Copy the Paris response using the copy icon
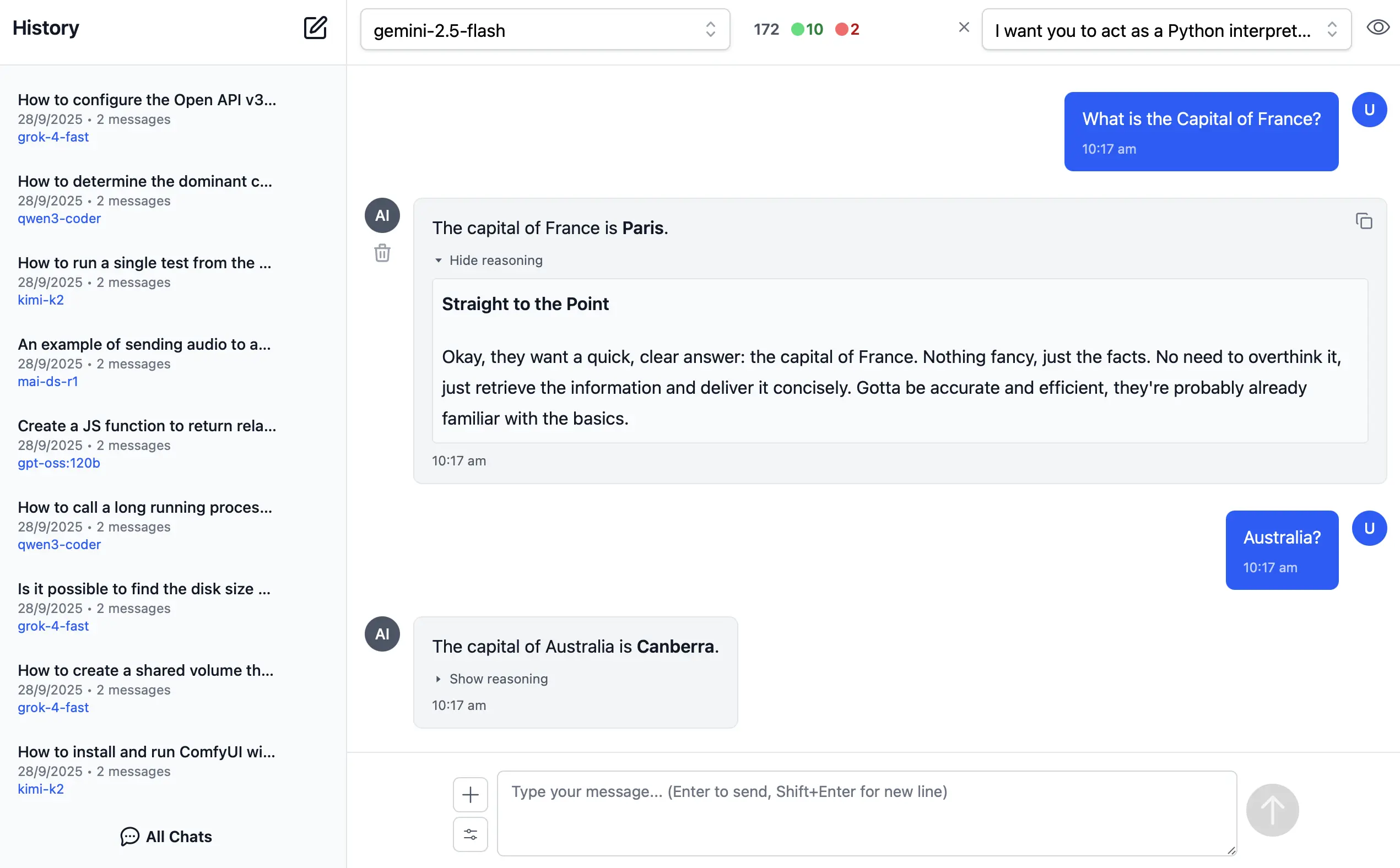Viewport: 1400px width, 868px height. (x=1364, y=221)
